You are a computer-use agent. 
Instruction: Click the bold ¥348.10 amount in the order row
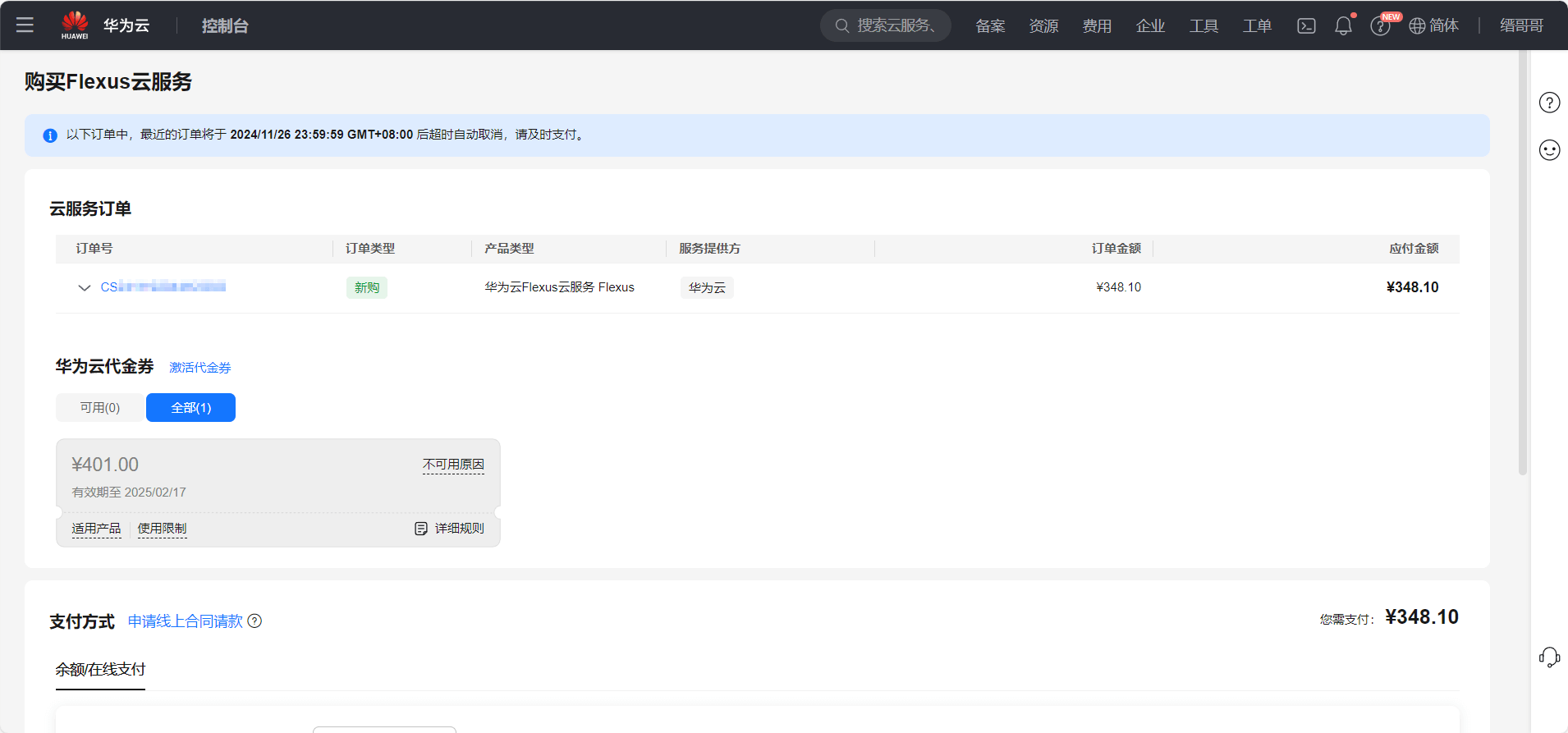point(1412,287)
